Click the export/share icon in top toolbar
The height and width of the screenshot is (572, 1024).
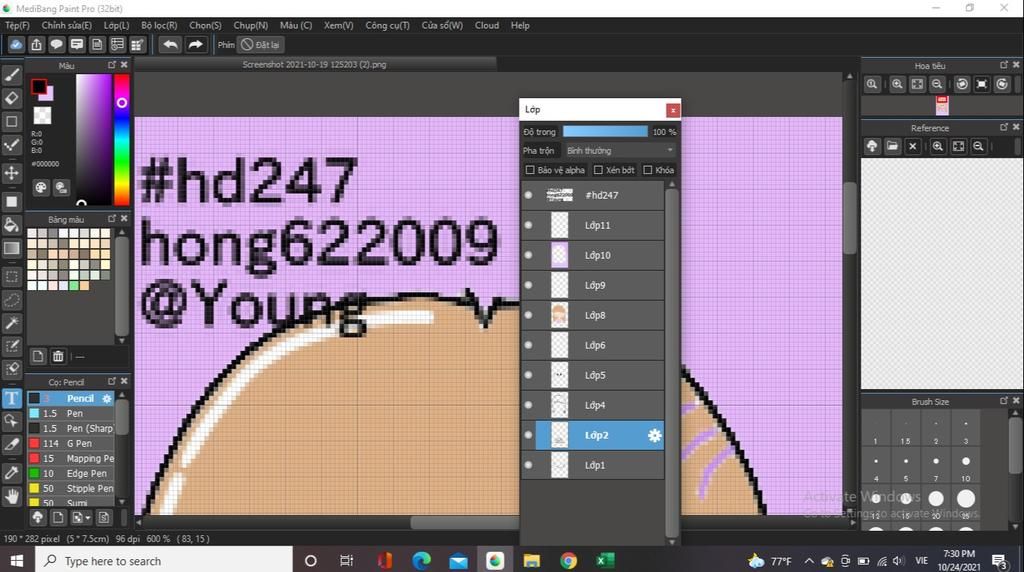coord(36,44)
